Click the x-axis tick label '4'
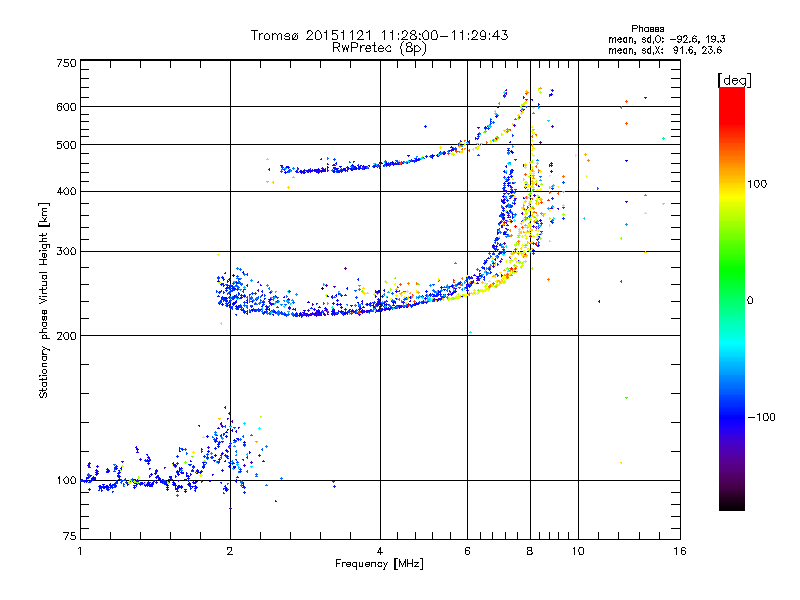Screen dimensions: 800x600 pyautogui.click(x=380, y=551)
